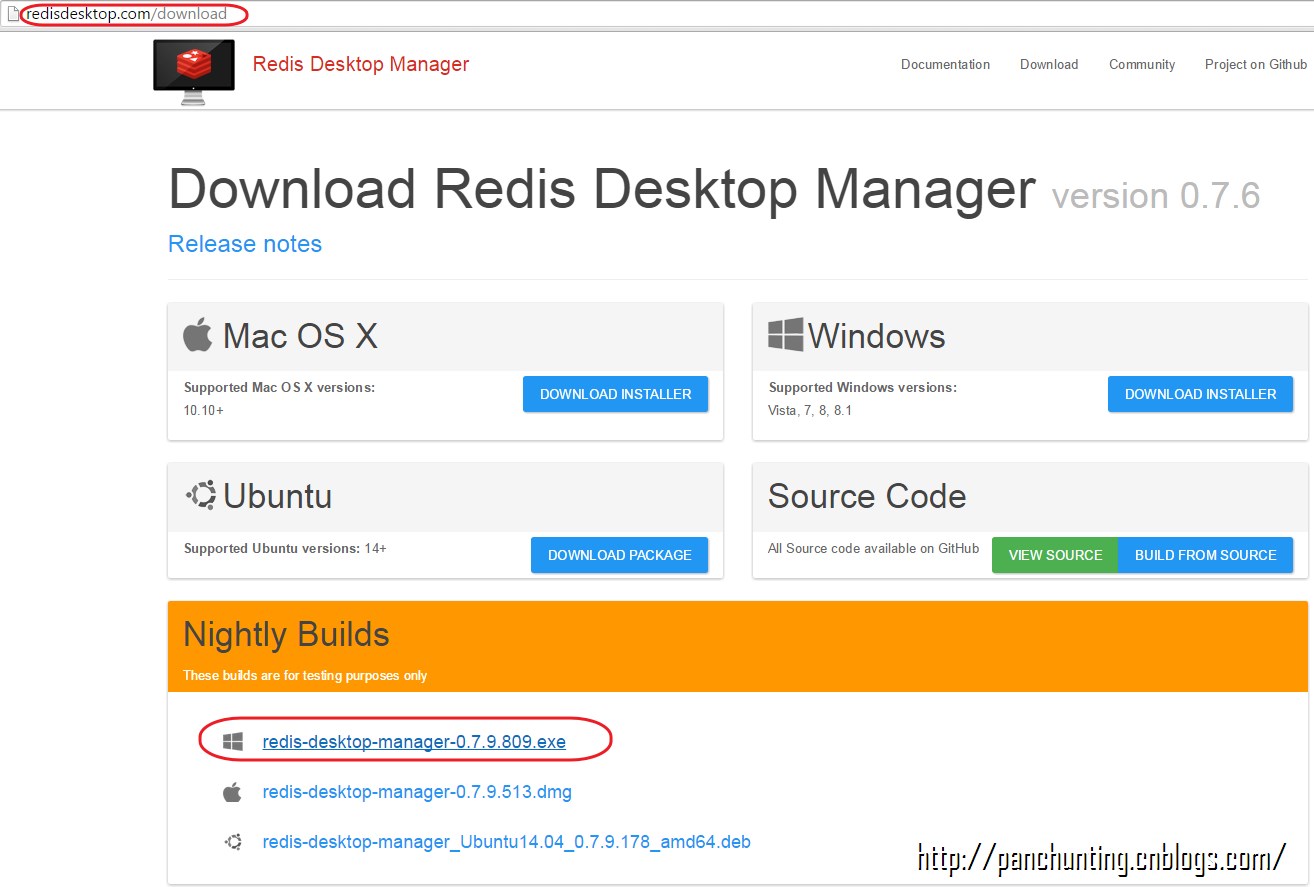1314x887 pixels.
Task: Click the Redis Desktop Manager brand link
Action: point(361,64)
